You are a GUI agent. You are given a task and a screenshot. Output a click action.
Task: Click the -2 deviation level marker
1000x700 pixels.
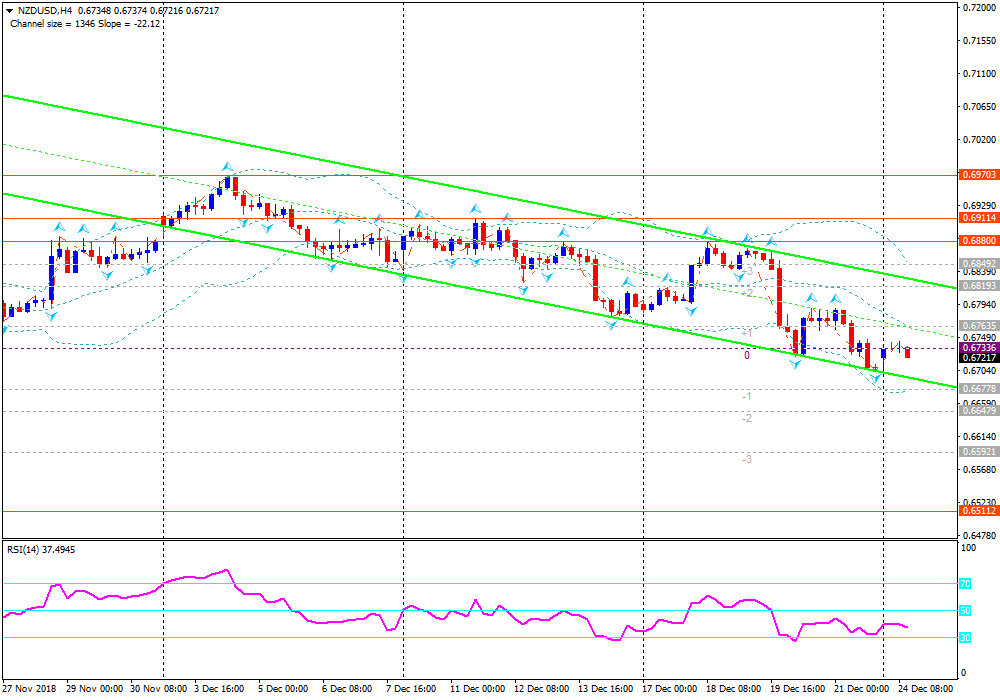747,418
